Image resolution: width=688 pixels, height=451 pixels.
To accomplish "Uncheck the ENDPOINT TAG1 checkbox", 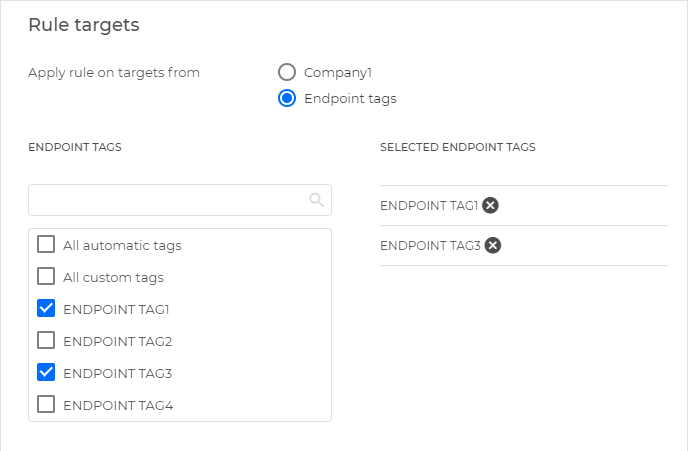I will pyautogui.click(x=46, y=308).
